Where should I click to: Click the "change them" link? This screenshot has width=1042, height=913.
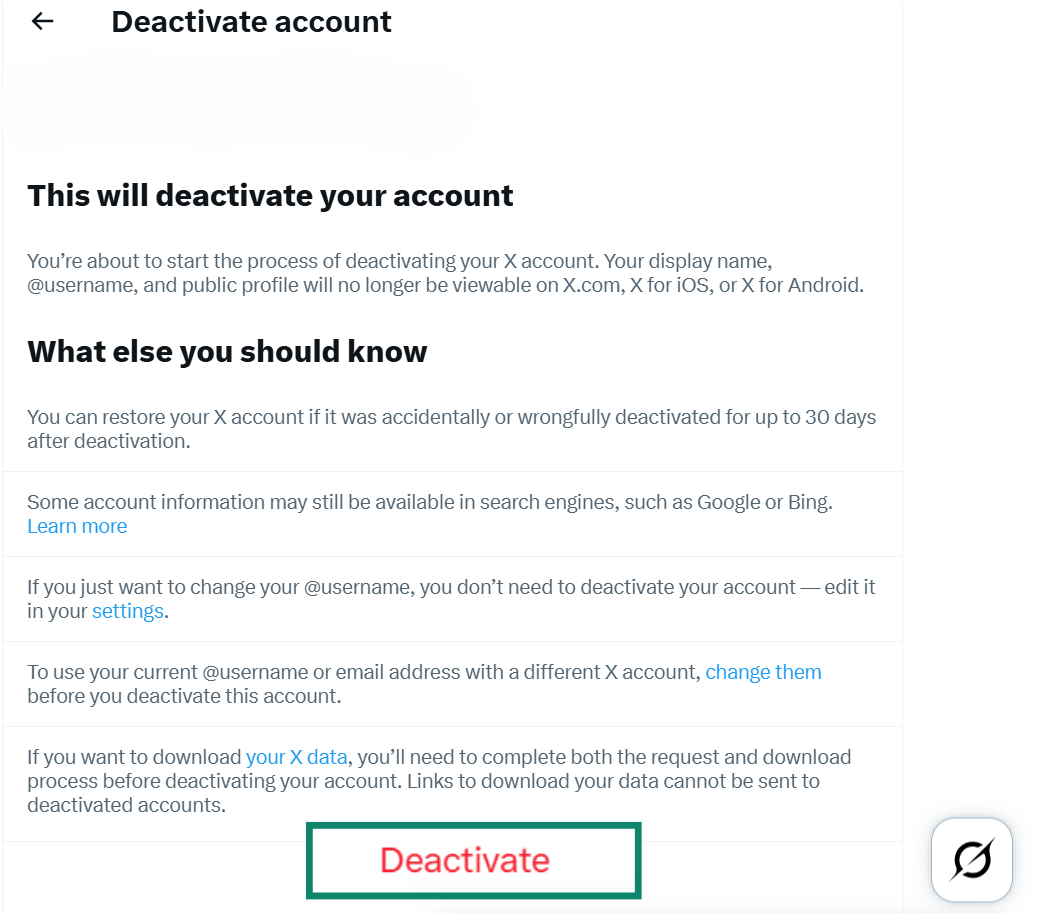[x=763, y=672]
